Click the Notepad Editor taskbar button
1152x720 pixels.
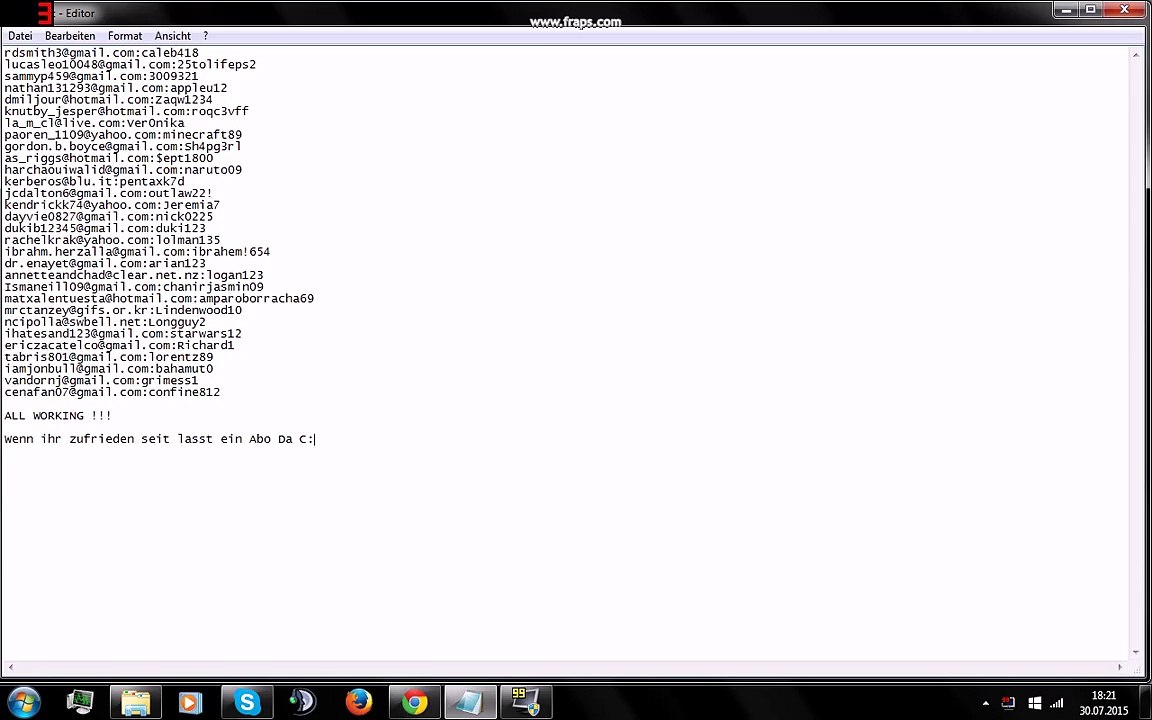tap(470, 702)
